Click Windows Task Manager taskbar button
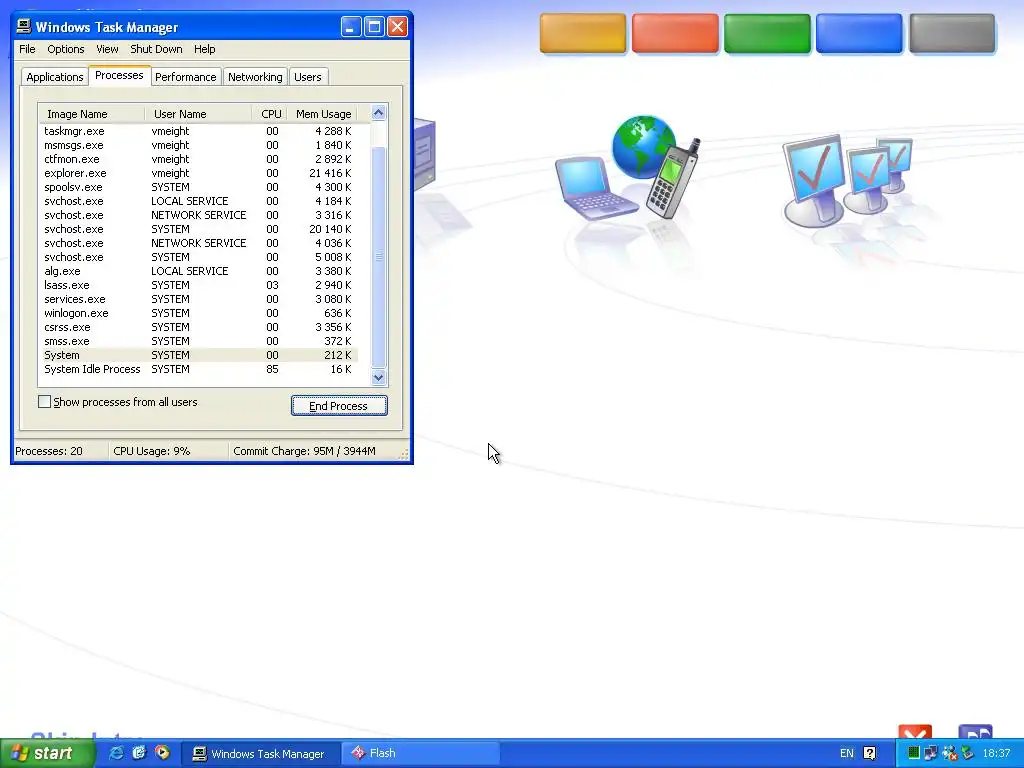 [x=261, y=754]
